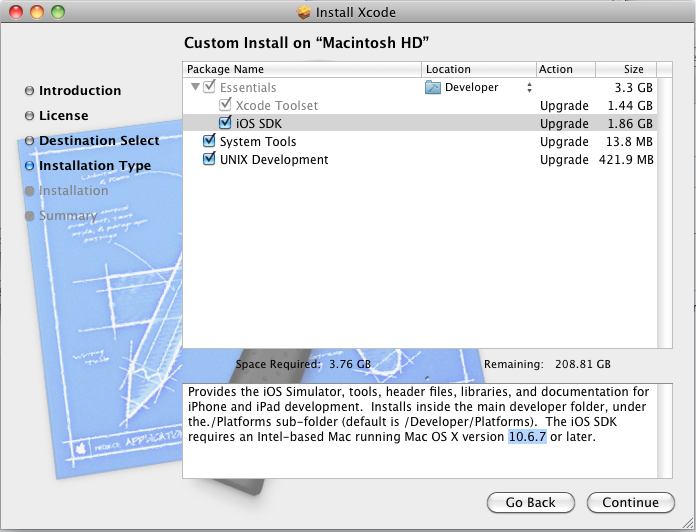
Task: Select the License step bullet
Action: (x=29, y=116)
